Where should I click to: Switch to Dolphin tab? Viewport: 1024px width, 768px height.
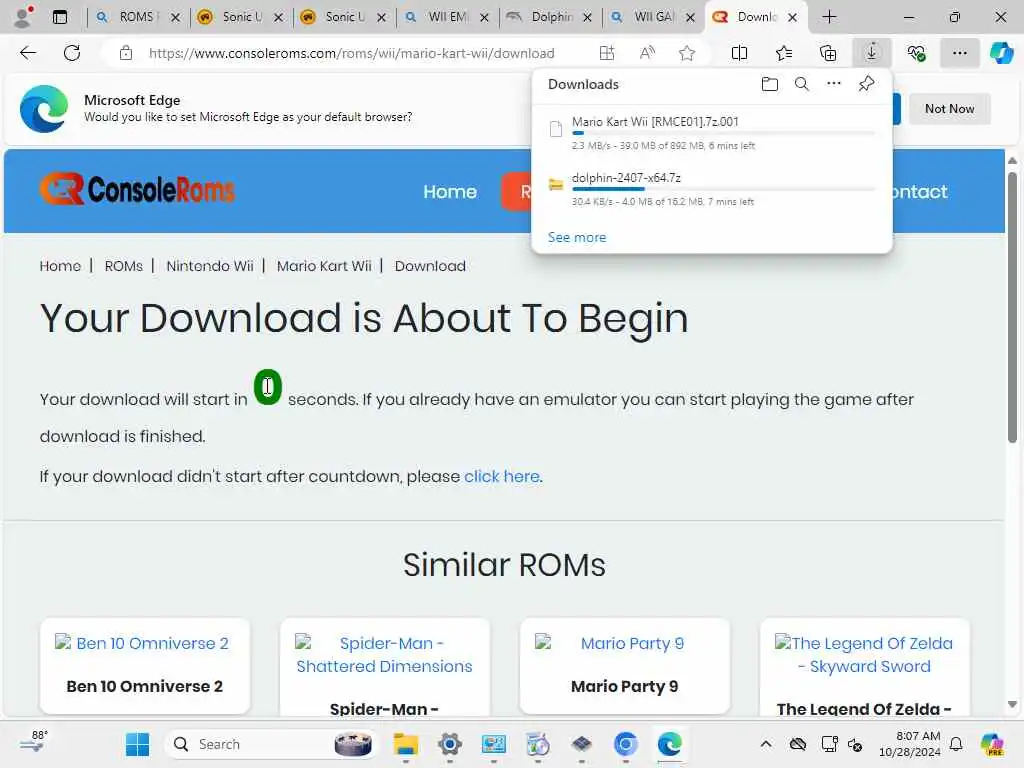551,17
